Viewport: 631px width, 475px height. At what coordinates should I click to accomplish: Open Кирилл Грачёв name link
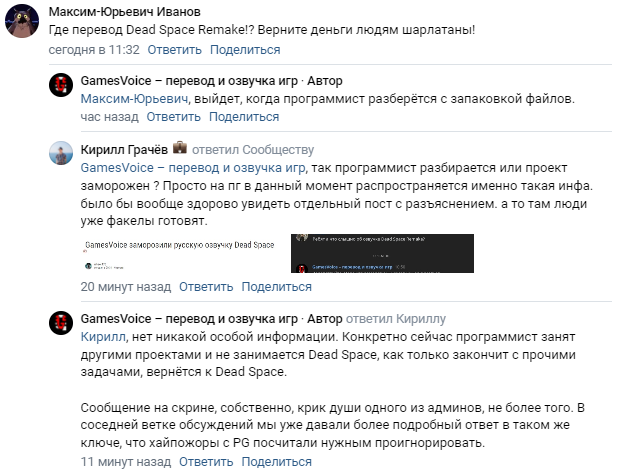124,150
